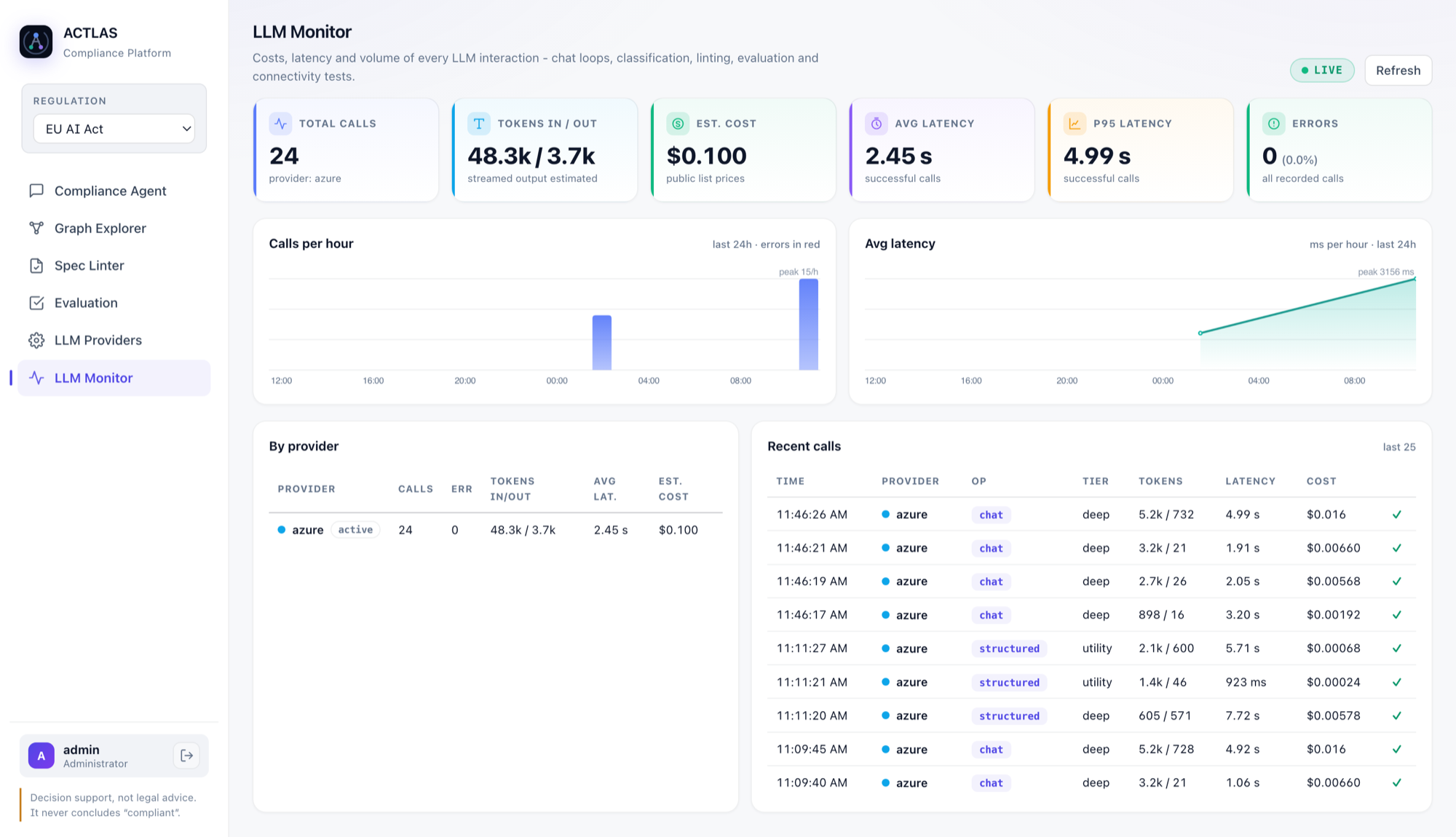Click the logout icon next to admin
The width and height of the screenshot is (1456, 837).
tap(186, 755)
